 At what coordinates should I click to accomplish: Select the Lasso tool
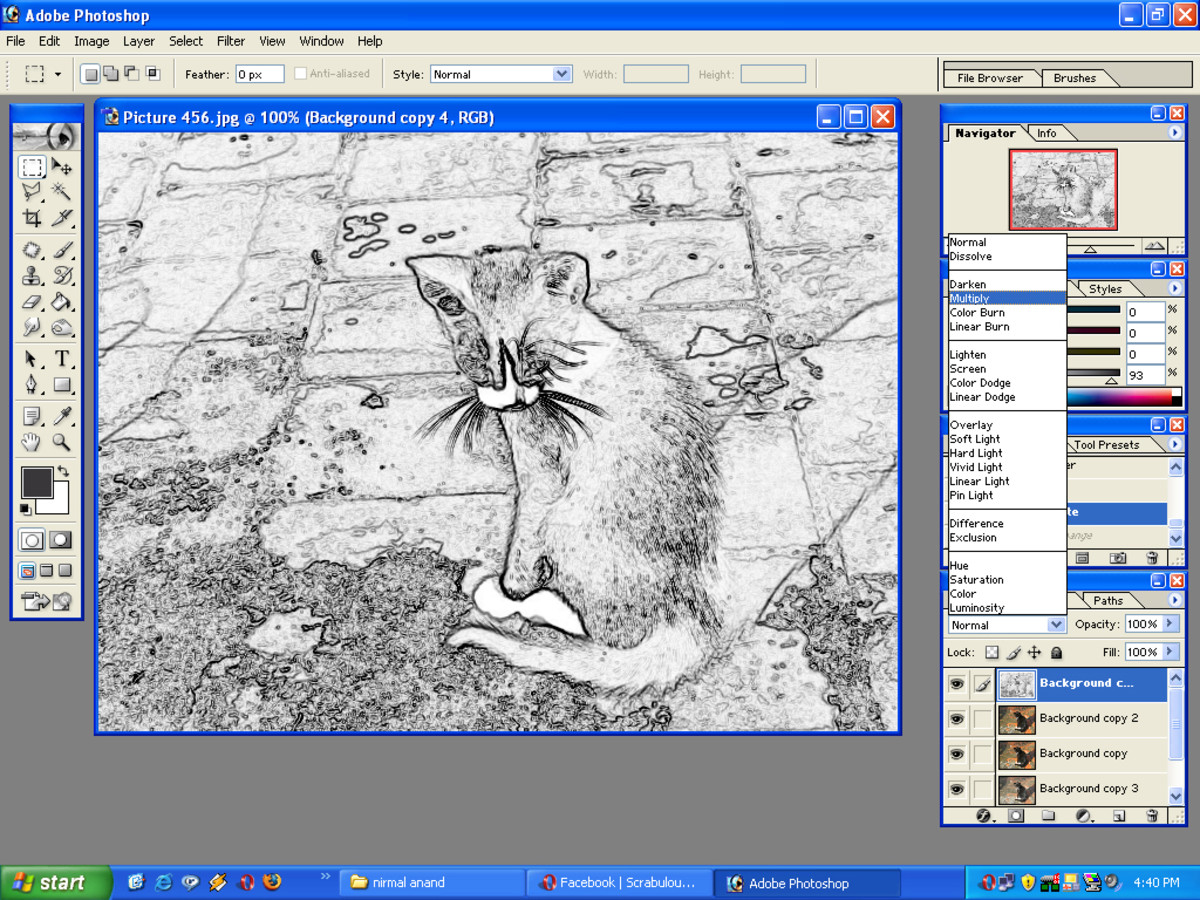[x=31, y=191]
